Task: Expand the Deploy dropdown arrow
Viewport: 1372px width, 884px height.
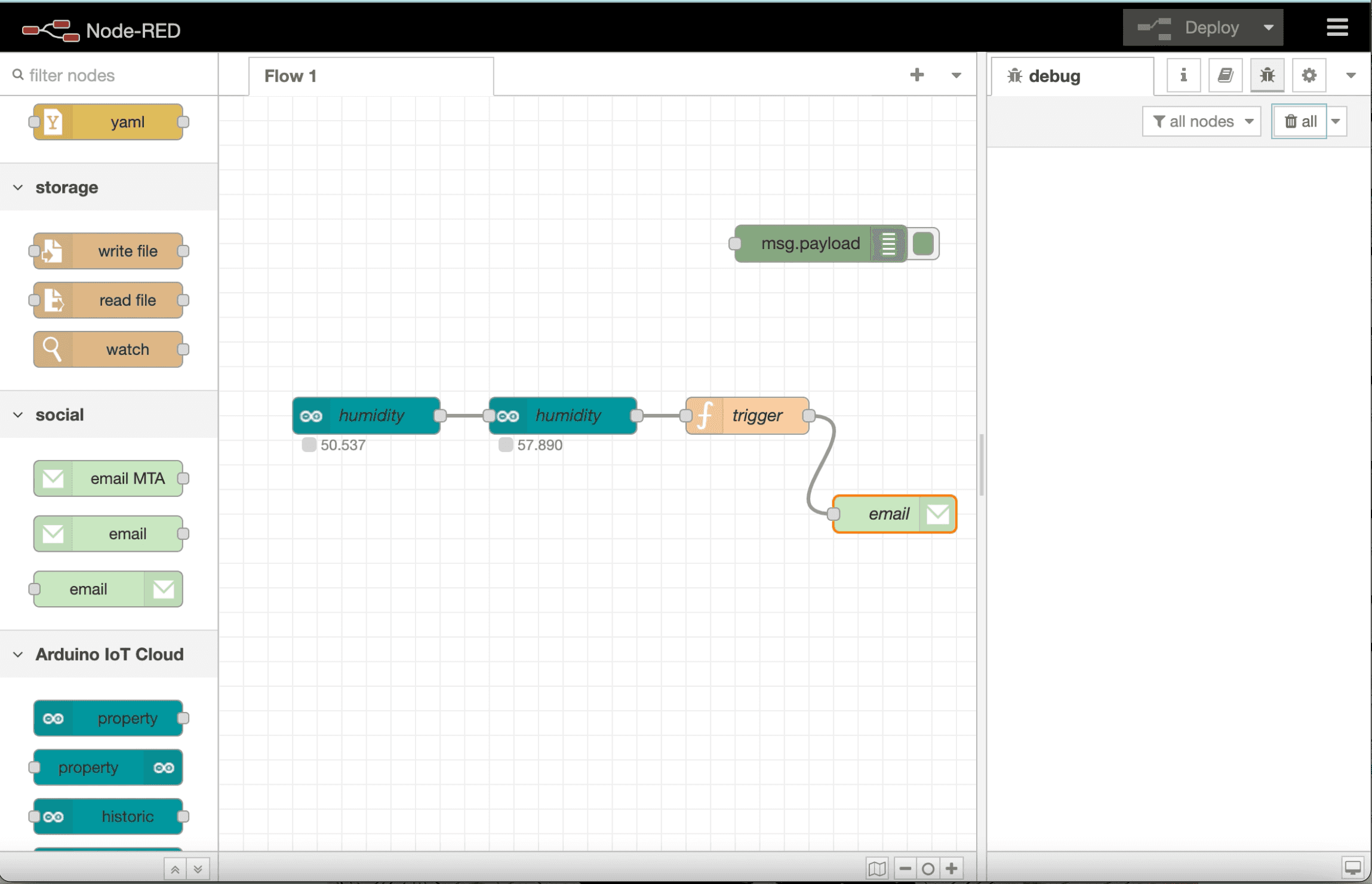Action: click(x=1268, y=27)
